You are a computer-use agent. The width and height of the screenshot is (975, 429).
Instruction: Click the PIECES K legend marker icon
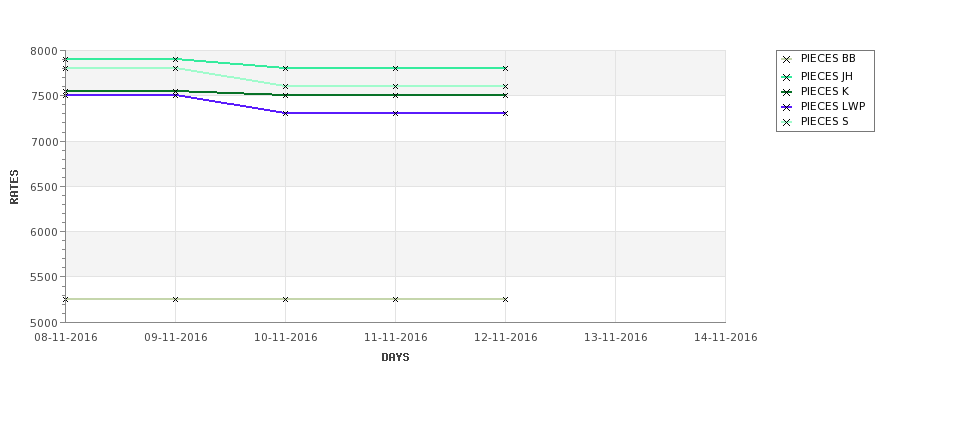pyautogui.click(x=786, y=92)
